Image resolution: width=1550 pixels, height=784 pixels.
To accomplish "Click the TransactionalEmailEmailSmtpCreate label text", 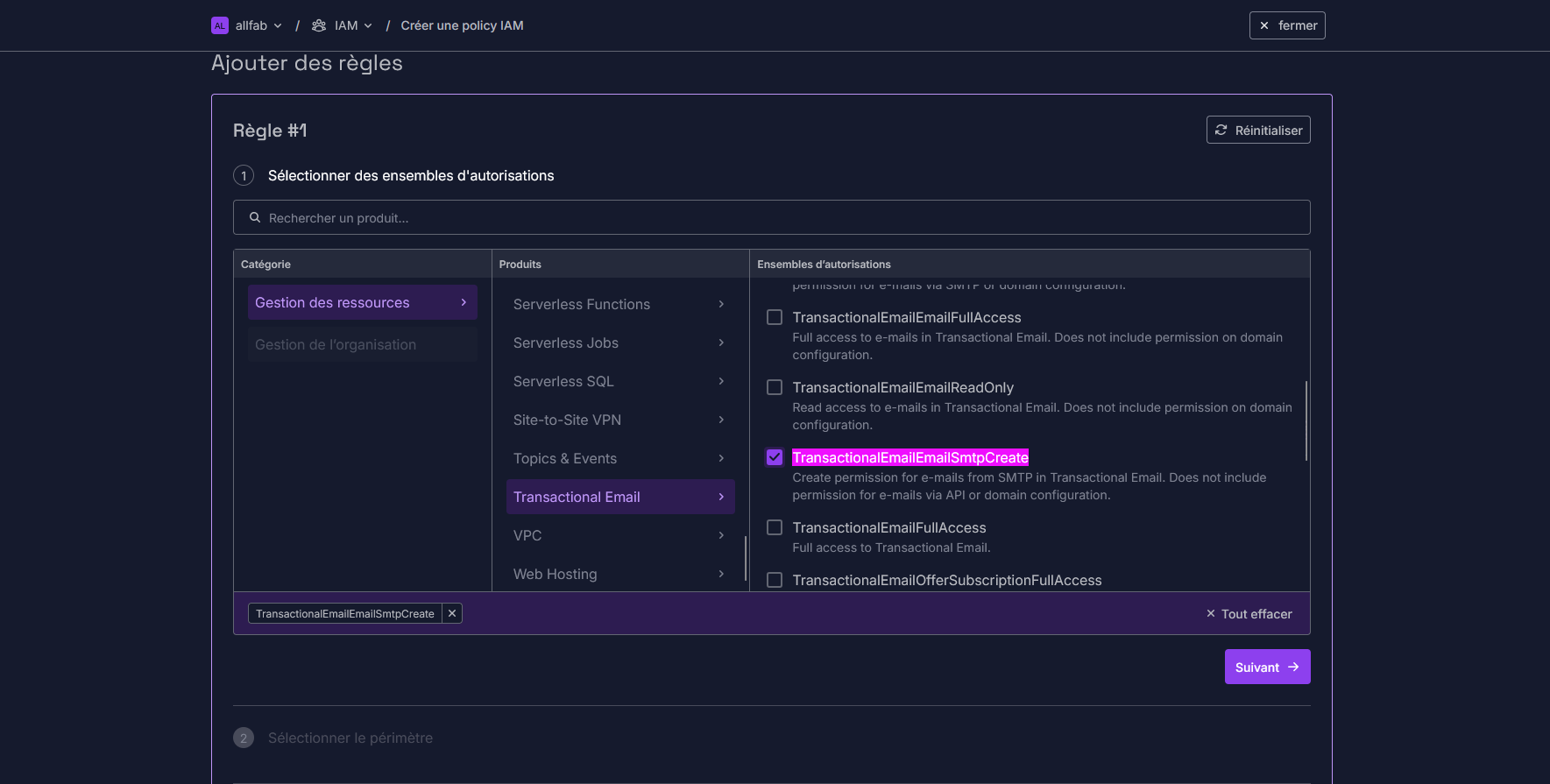I will (910, 457).
